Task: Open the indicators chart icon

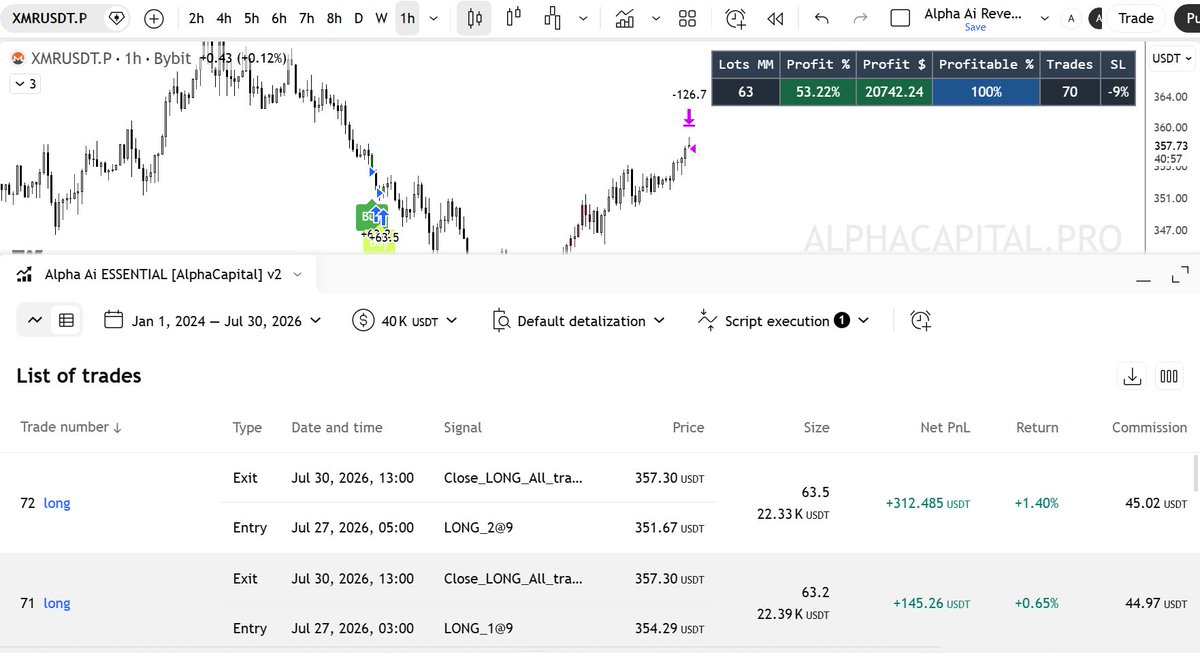Action: click(x=625, y=18)
